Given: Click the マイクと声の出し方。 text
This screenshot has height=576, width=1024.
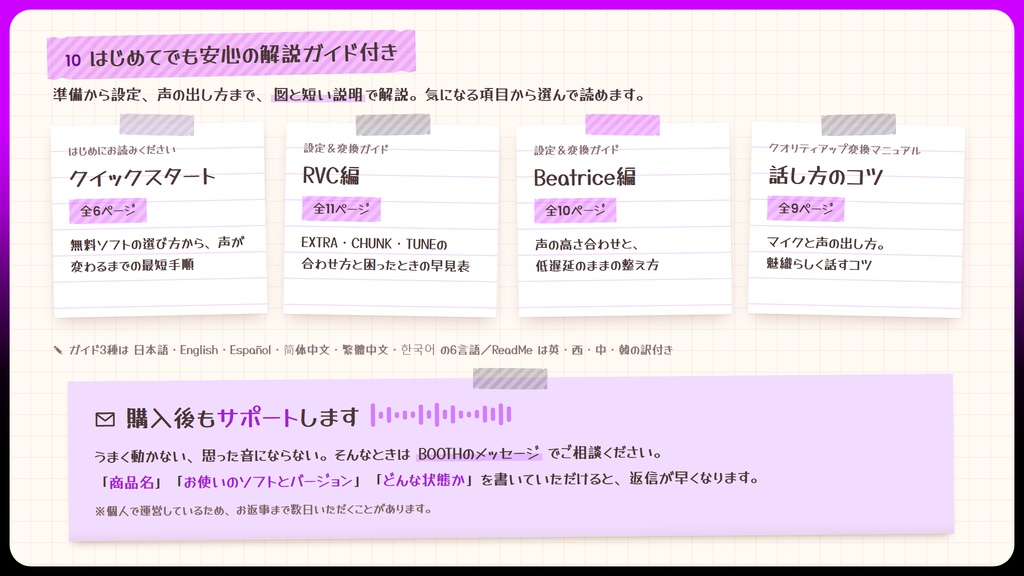Looking at the screenshot, I should tap(826, 244).
